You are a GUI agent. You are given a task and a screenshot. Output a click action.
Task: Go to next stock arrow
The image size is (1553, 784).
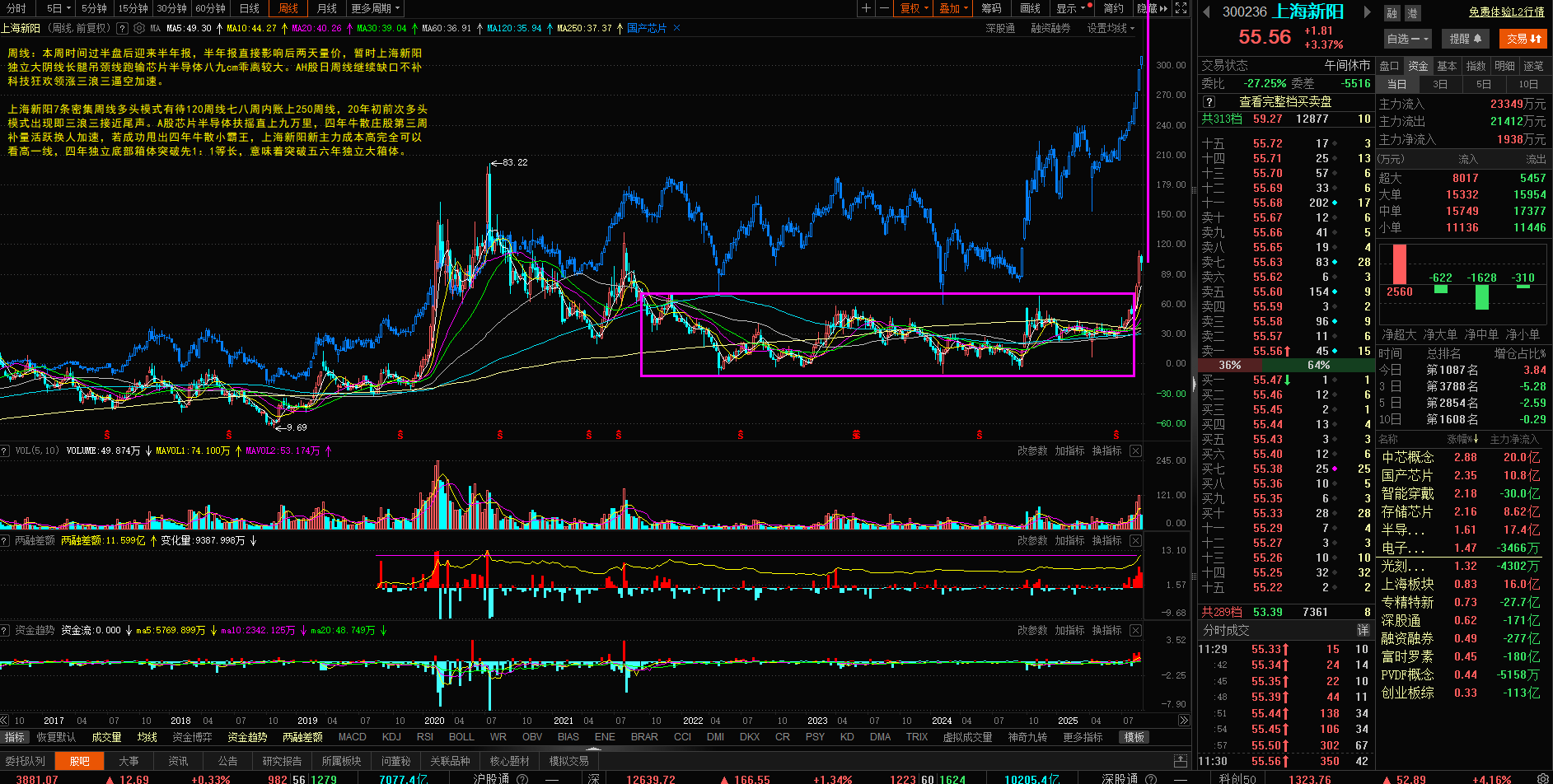tap(1367, 12)
